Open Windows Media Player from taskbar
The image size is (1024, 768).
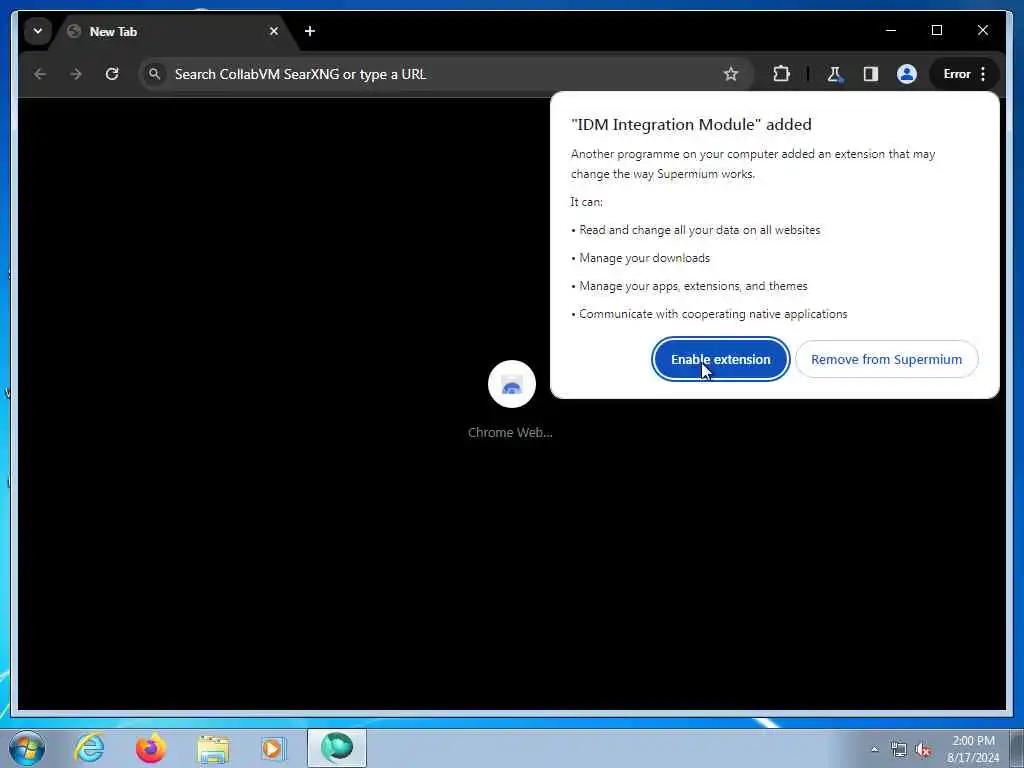tap(273, 748)
